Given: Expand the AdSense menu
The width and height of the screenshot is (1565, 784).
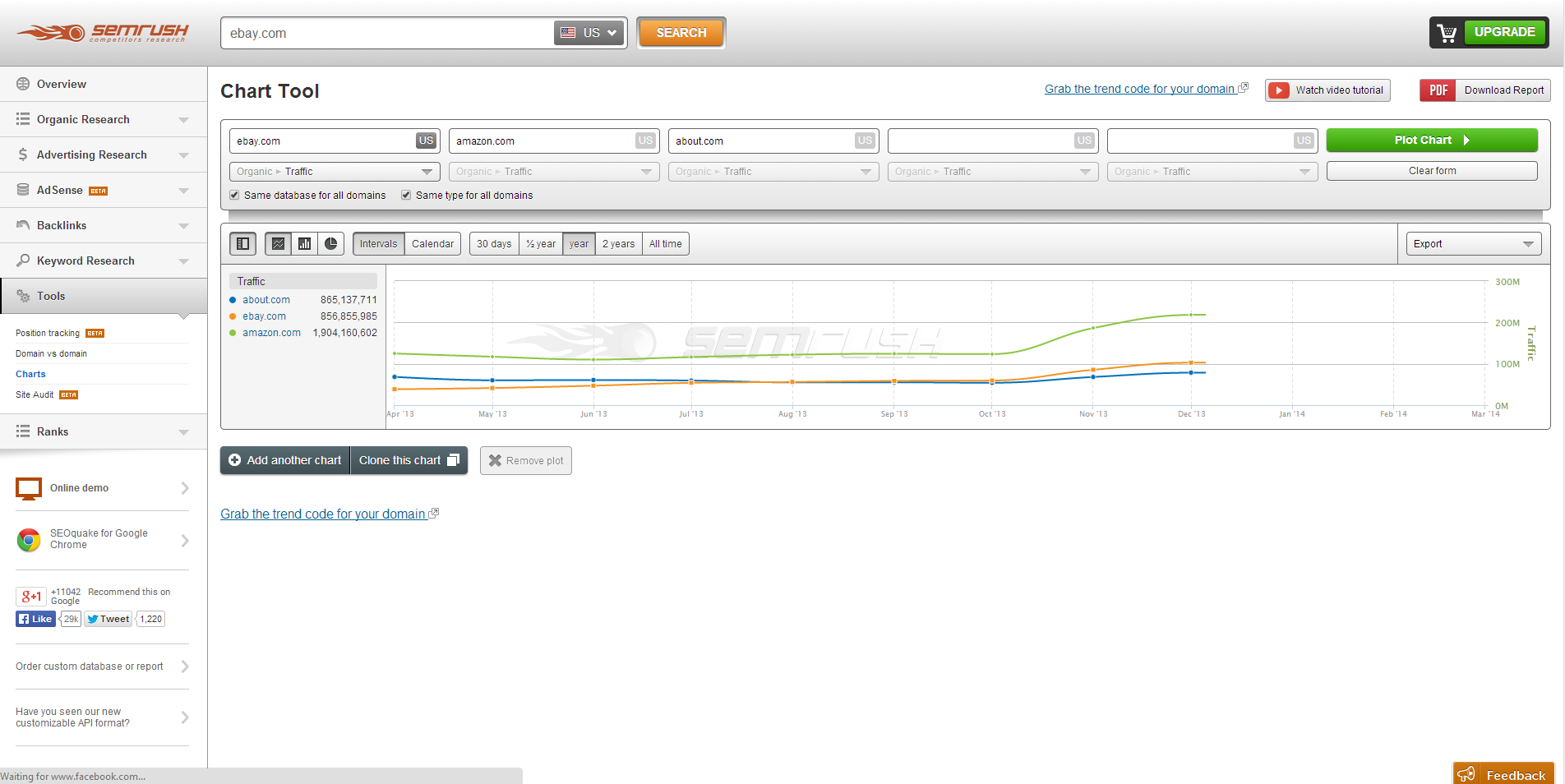Looking at the screenshot, I should [x=183, y=191].
